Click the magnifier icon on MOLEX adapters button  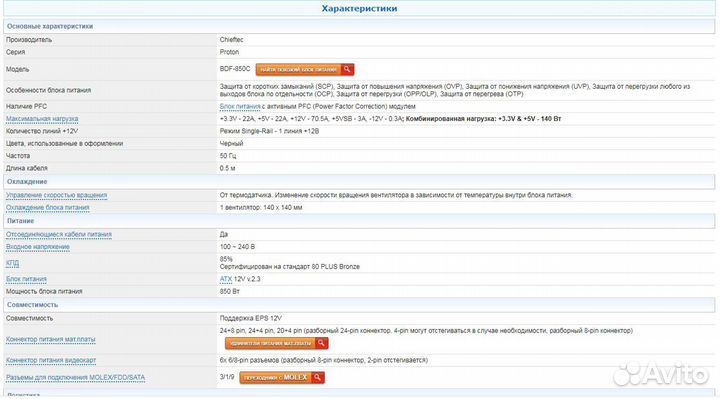318,377
